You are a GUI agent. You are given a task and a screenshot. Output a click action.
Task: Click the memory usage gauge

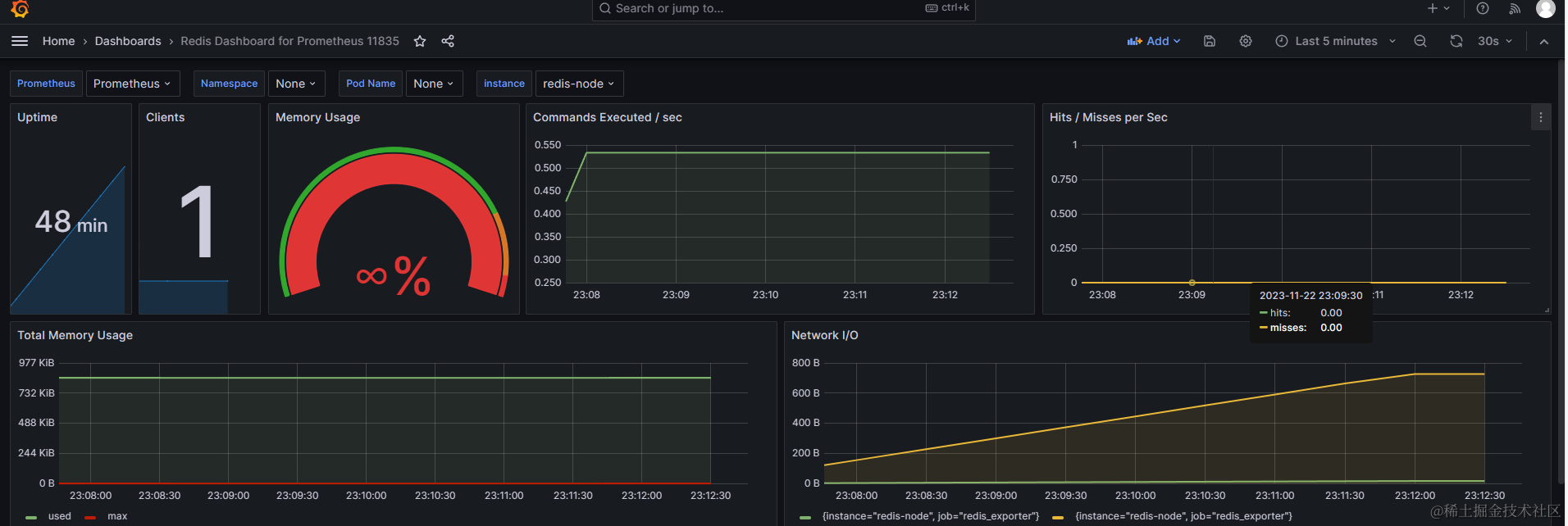click(394, 221)
